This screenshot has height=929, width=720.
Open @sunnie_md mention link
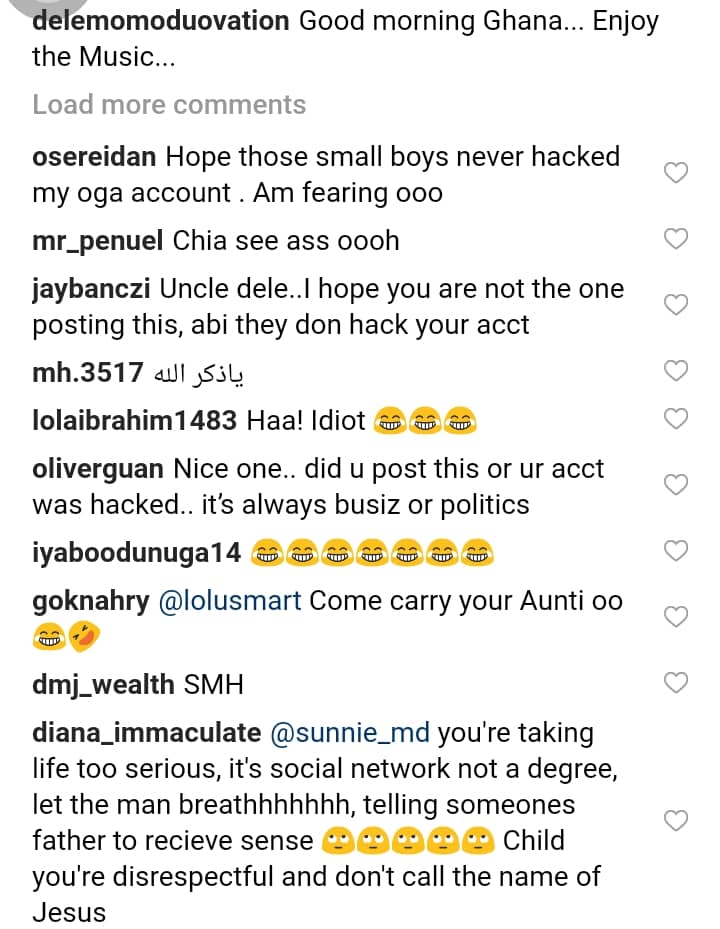[x=350, y=733]
